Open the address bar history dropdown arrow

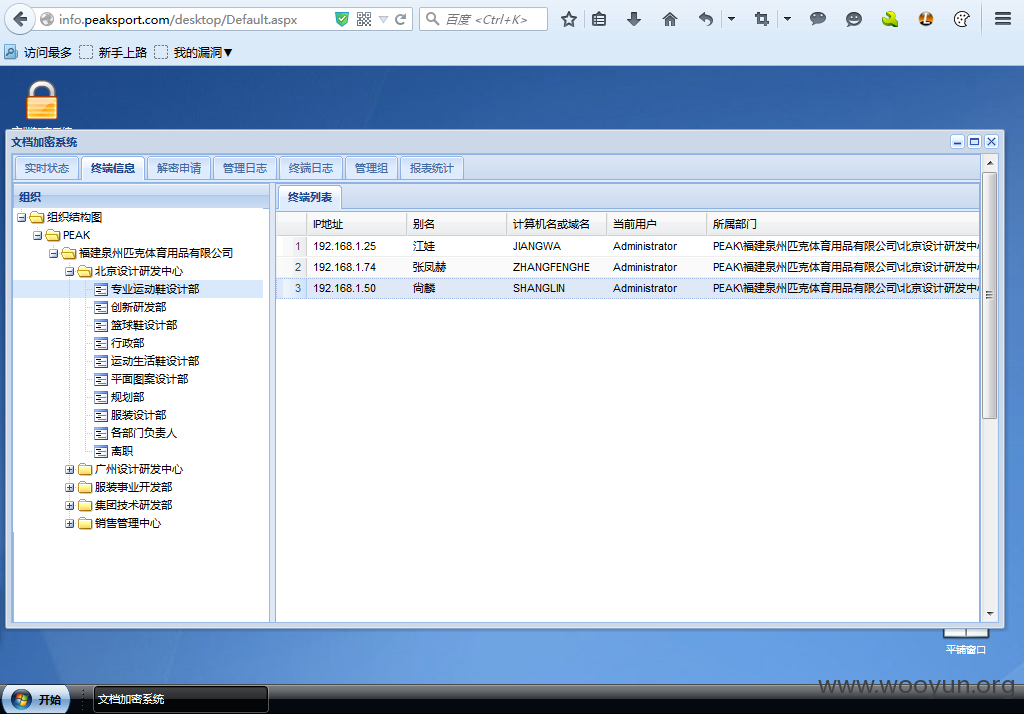383,20
